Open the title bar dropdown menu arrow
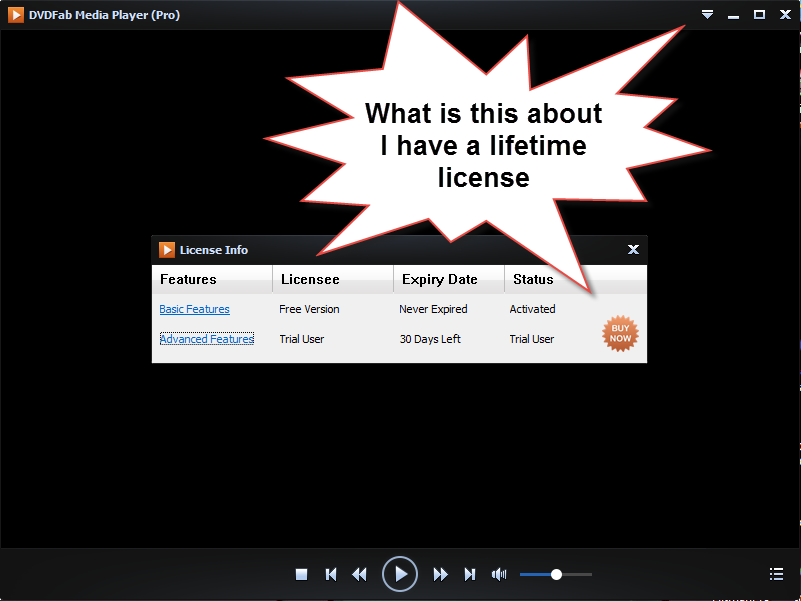 coord(707,14)
